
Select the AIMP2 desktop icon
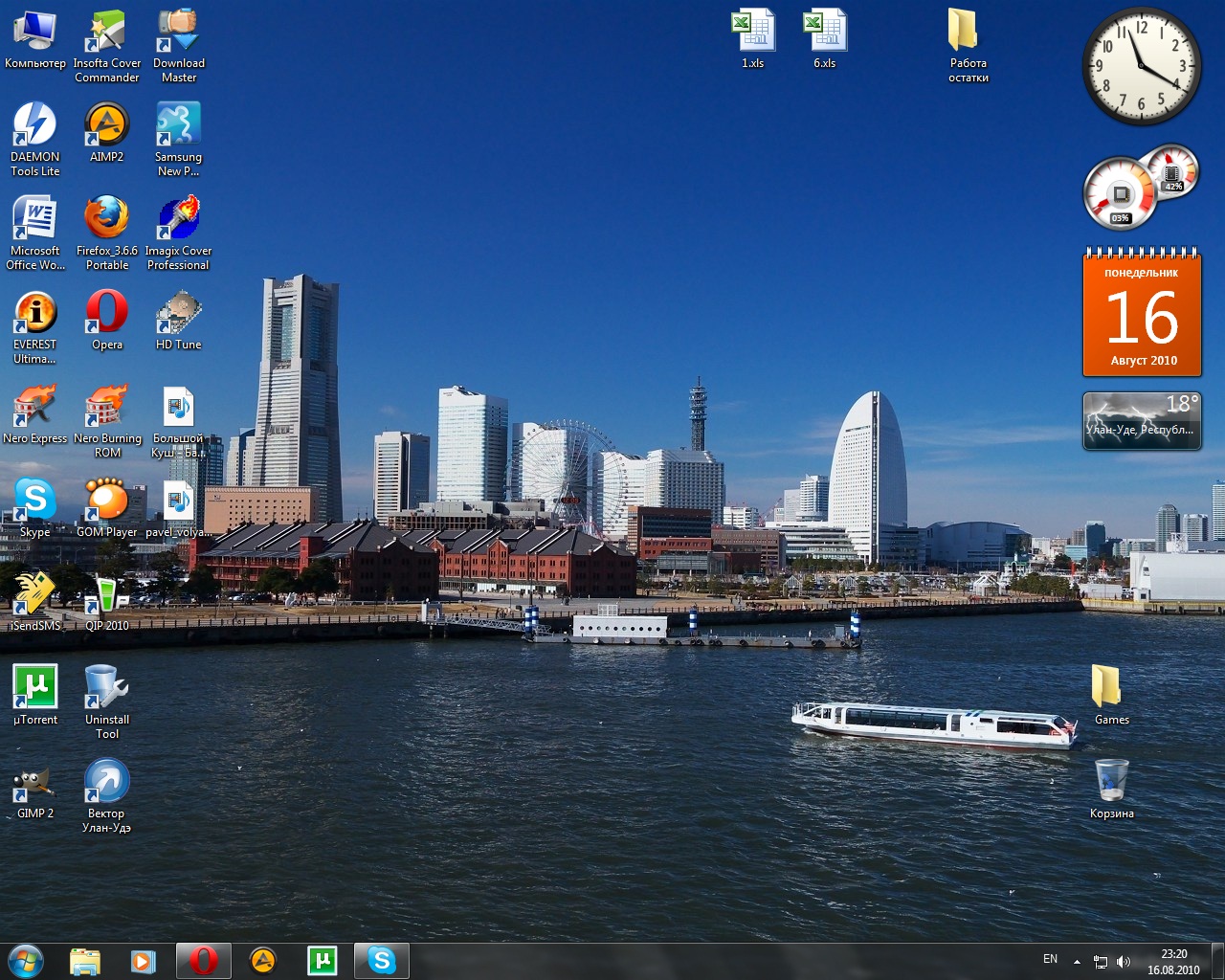(x=106, y=125)
